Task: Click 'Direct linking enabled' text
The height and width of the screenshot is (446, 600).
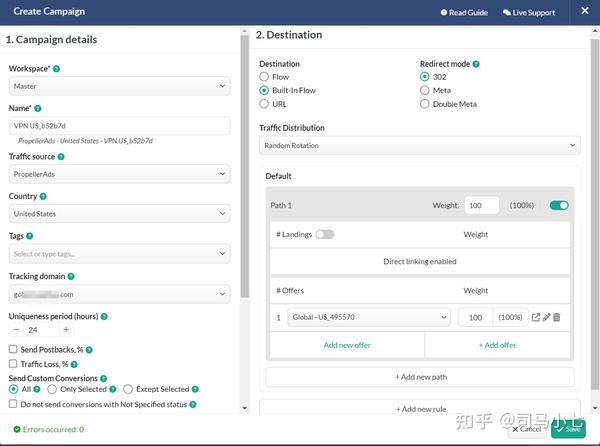Action: 420,262
